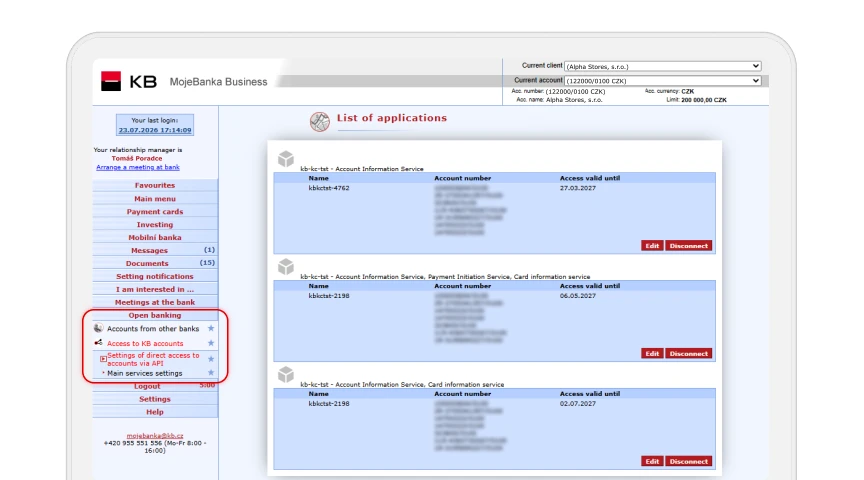Click the Access to KB accounts icon

(x=98, y=343)
